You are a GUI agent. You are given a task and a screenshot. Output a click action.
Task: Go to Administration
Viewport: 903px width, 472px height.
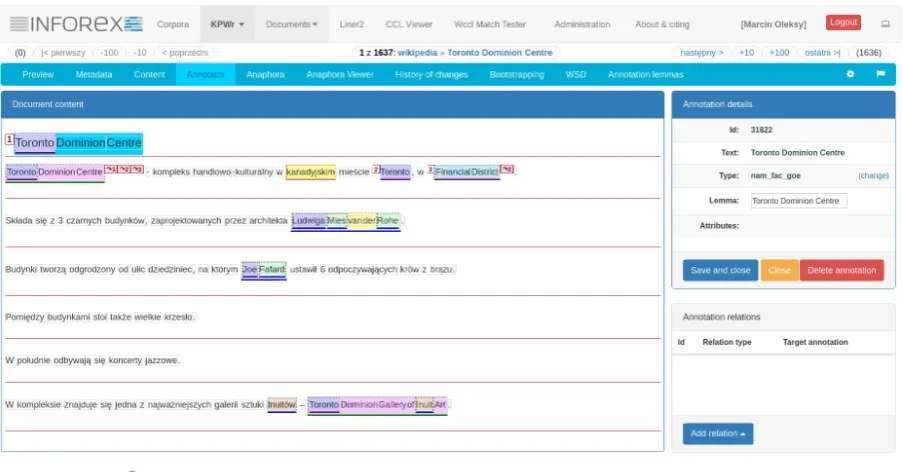point(582,24)
